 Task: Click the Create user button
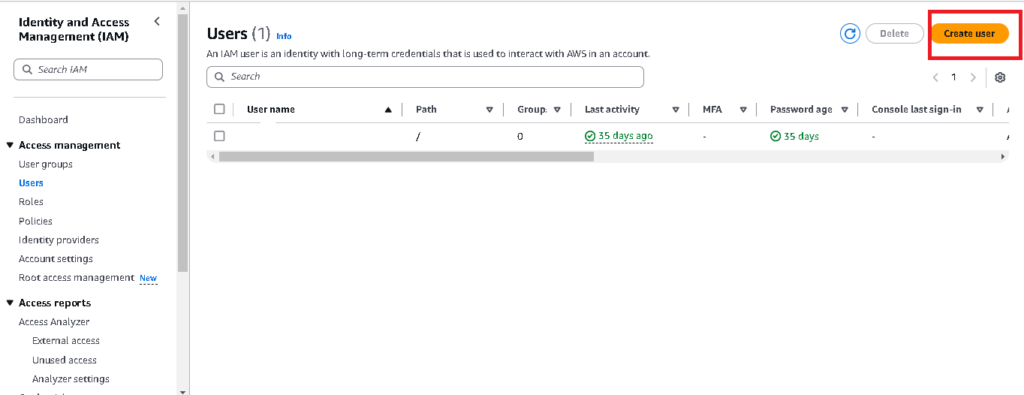(969, 34)
